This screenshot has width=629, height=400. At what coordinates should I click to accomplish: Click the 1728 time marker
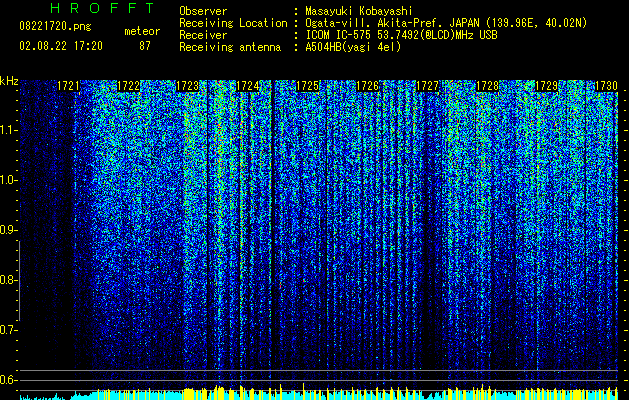(x=487, y=86)
